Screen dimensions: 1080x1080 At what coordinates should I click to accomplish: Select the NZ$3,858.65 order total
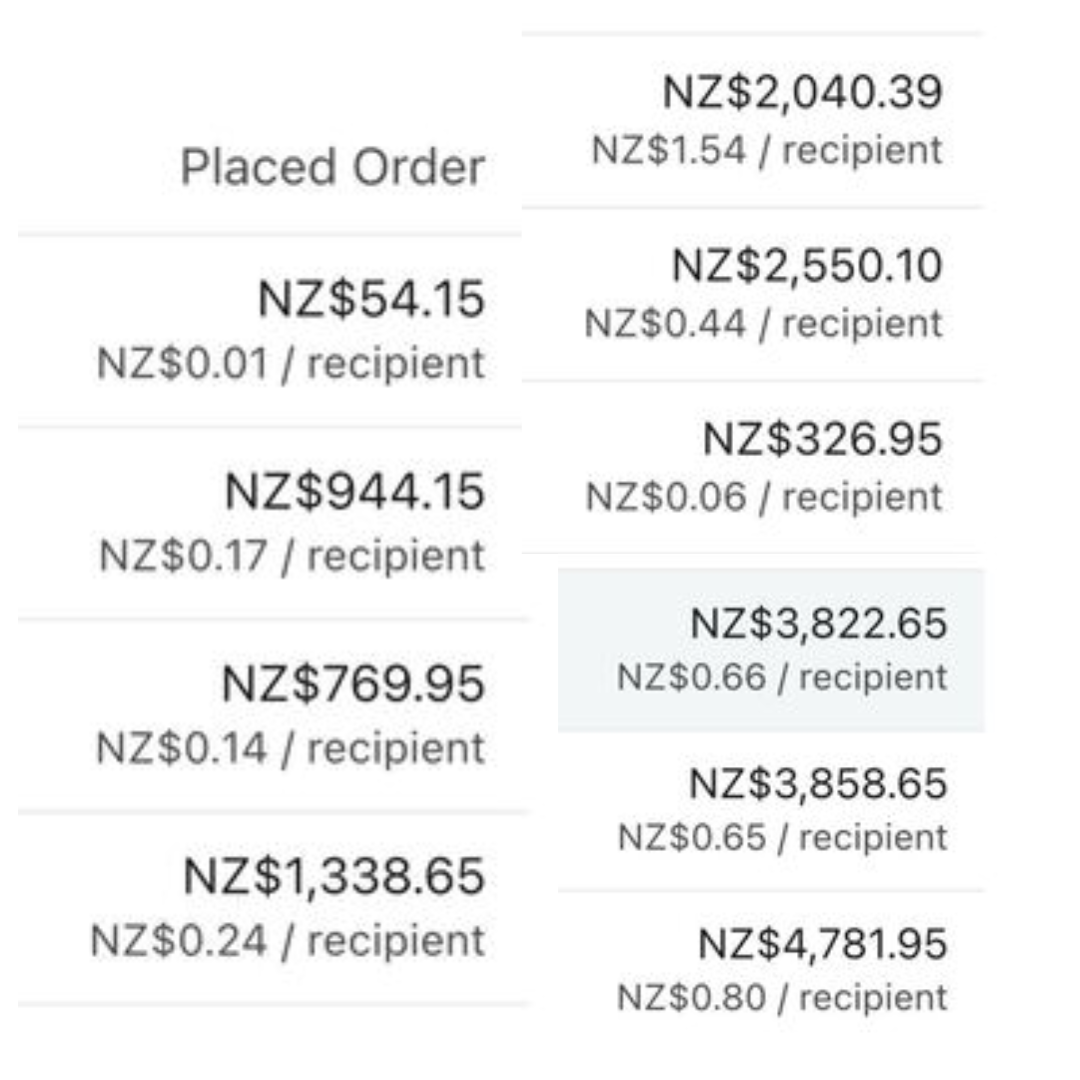(817, 784)
